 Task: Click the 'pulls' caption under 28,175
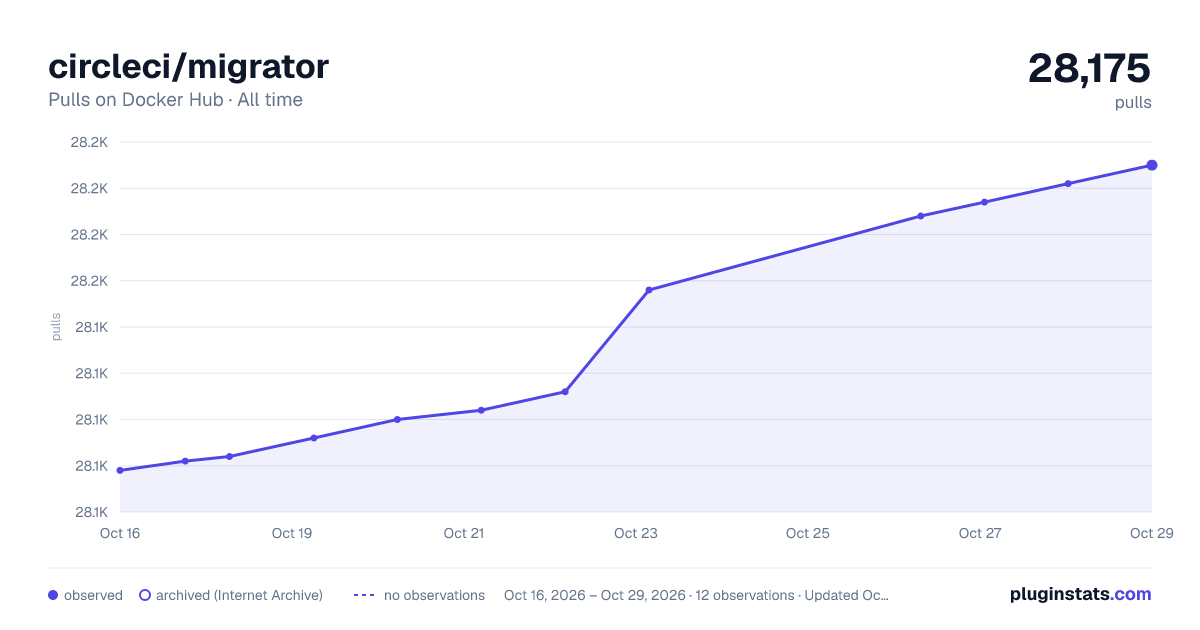1133,102
